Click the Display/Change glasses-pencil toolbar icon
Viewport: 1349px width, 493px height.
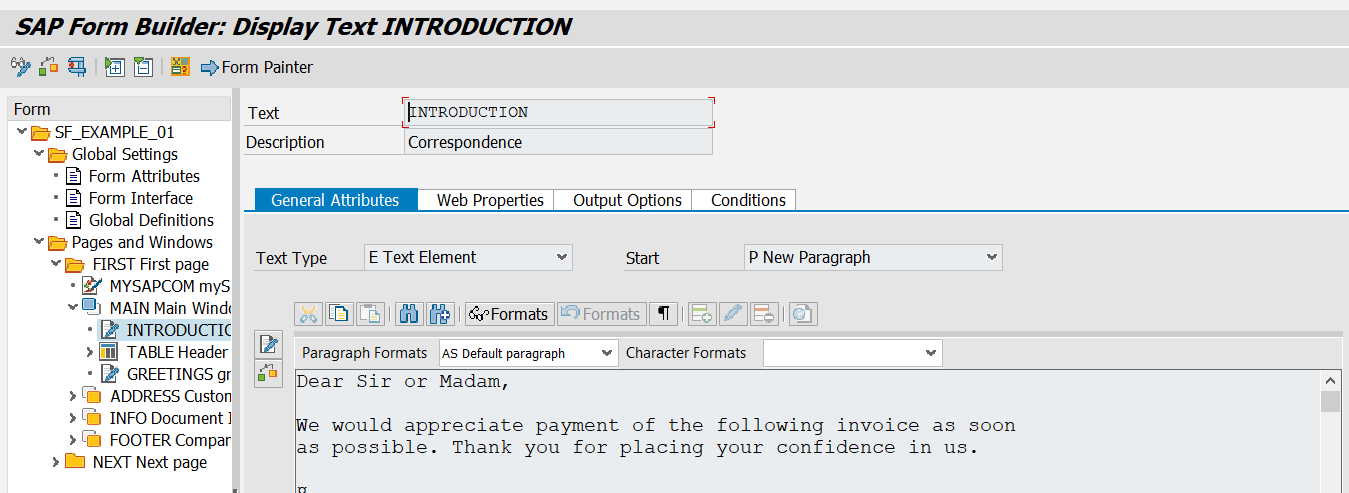(x=21, y=67)
